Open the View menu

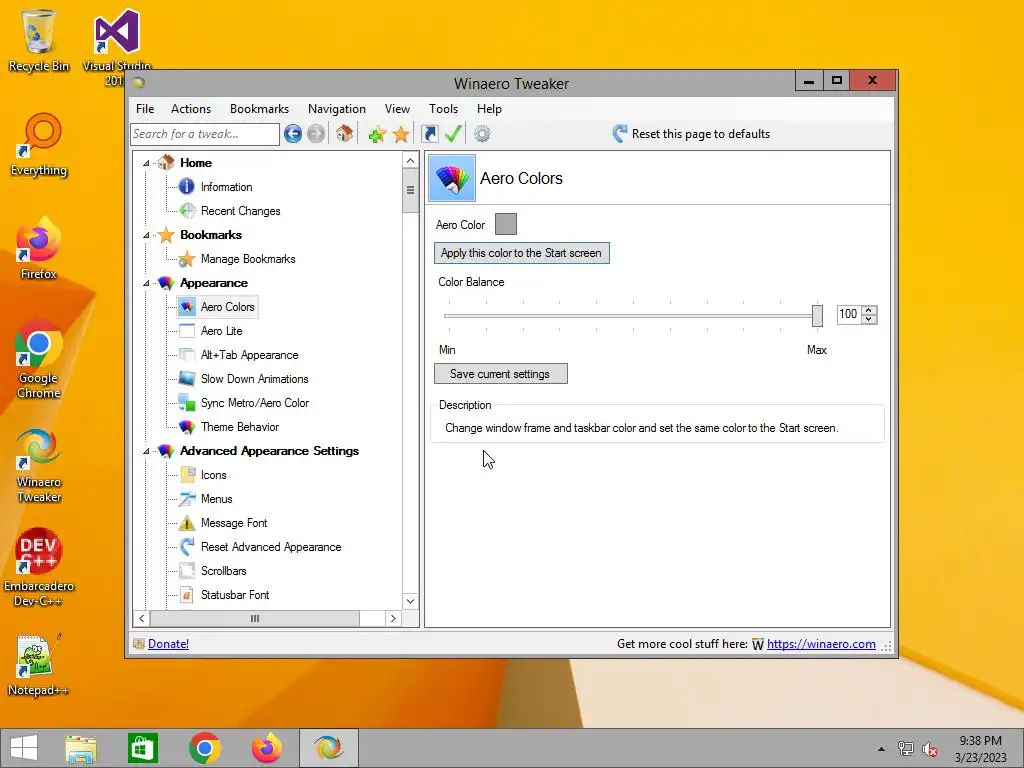[397, 109]
